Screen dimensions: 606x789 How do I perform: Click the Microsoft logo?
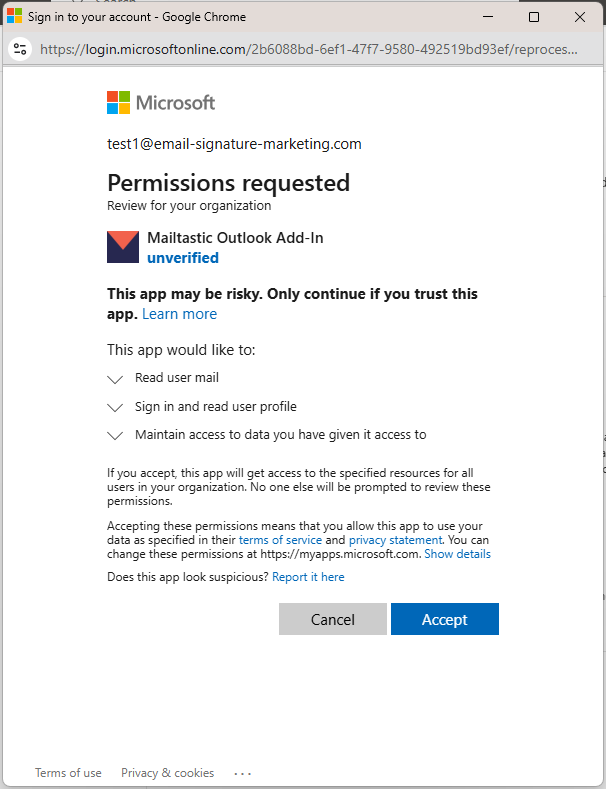click(160, 102)
